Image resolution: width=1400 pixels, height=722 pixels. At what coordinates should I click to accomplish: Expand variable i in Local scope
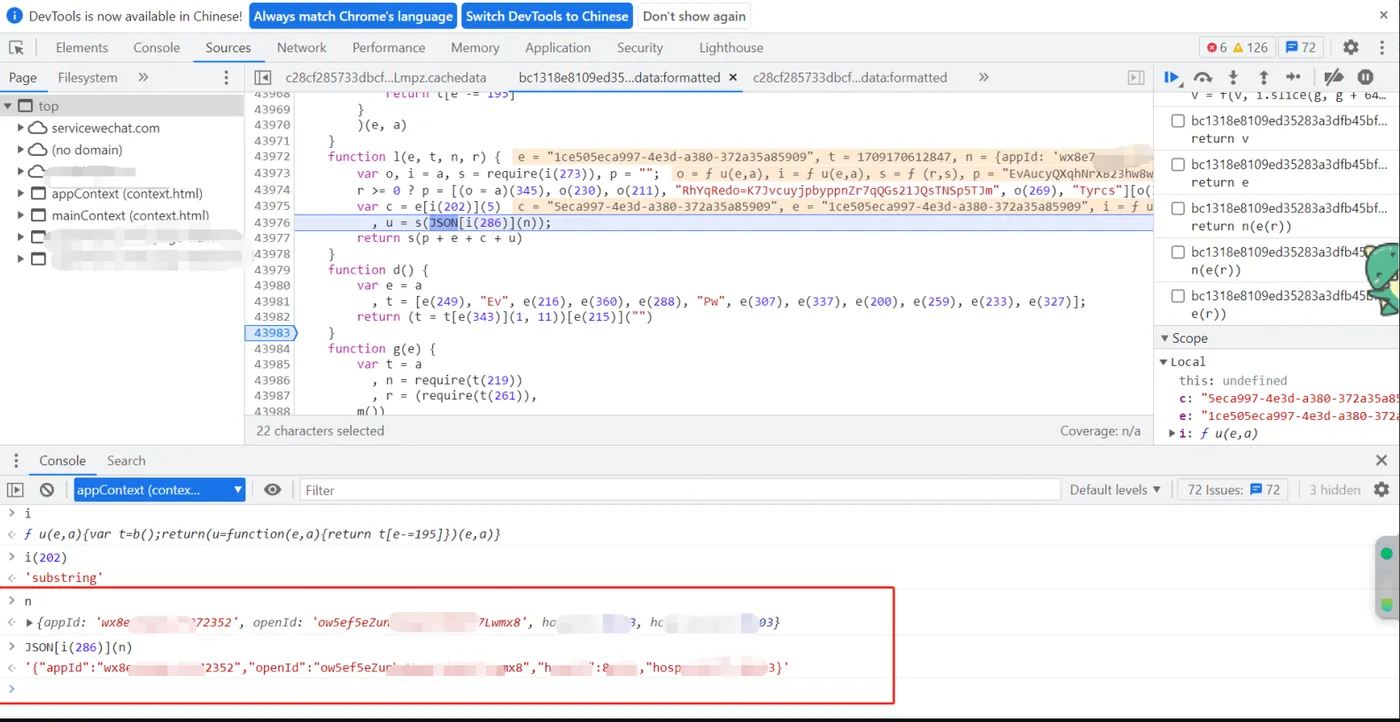[x=1174, y=433]
